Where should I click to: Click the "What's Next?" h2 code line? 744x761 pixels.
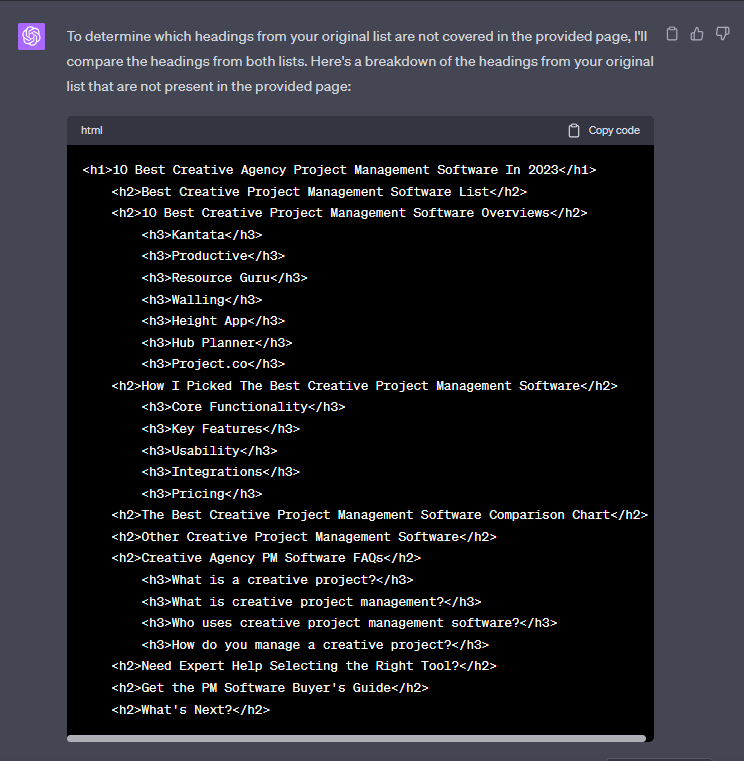pos(190,710)
